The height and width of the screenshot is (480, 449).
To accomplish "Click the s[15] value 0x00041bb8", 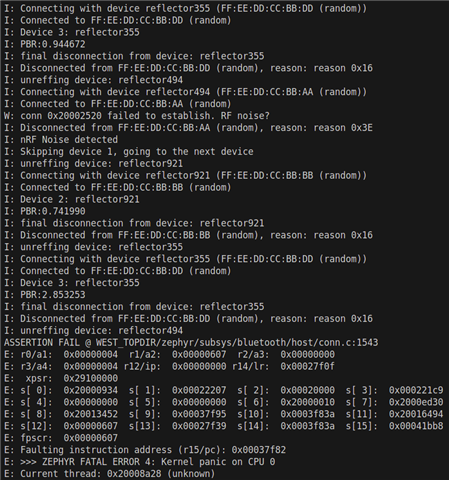I will 416,426.
